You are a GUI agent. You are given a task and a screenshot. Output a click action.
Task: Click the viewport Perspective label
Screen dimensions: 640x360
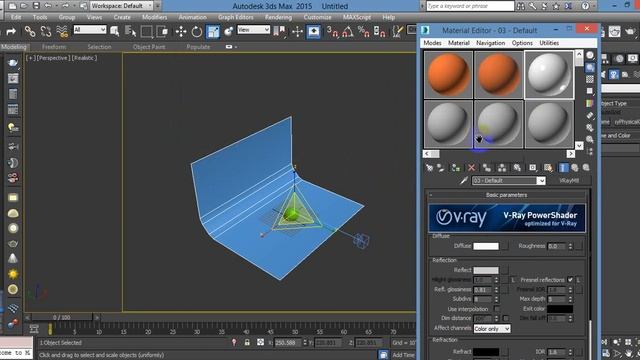53,58
